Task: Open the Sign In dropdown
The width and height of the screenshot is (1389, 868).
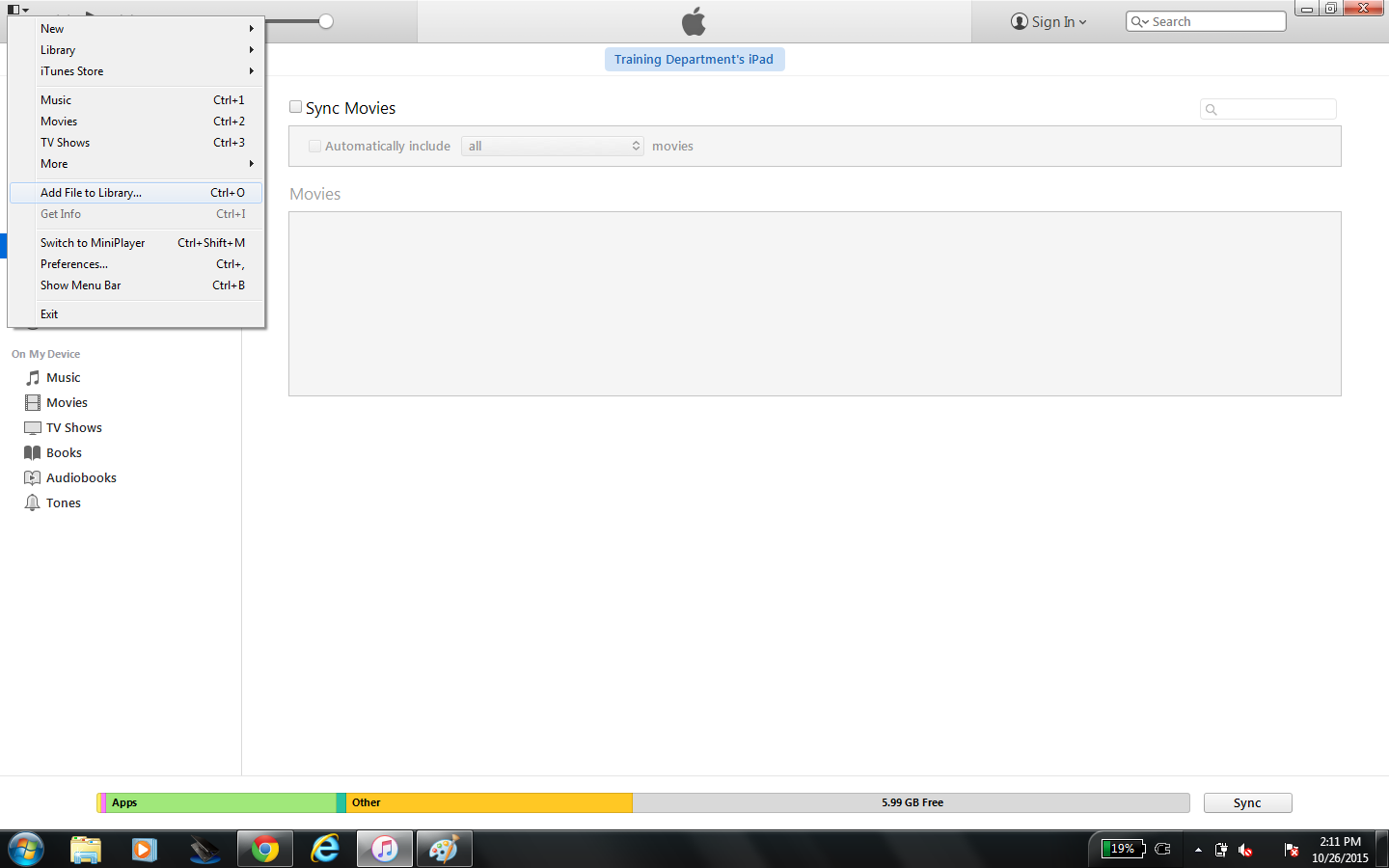Action: click(x=1049, y=21)
